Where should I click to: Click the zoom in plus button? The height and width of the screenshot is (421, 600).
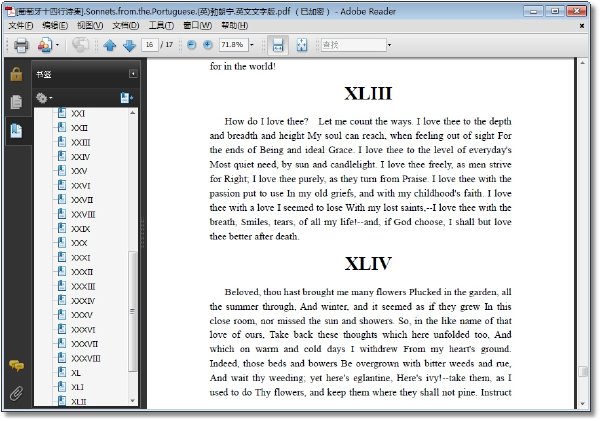208,45
